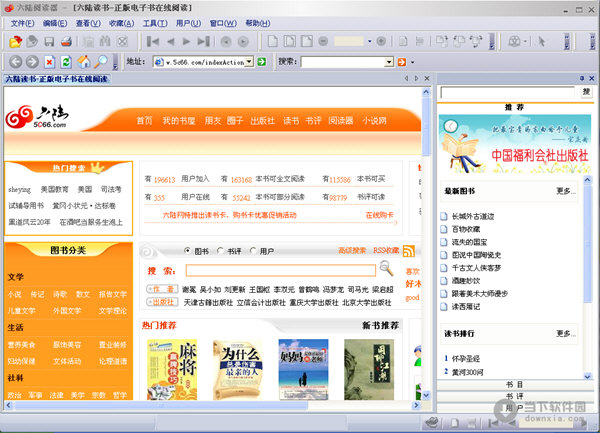
Task: Click the red X stop loading icon
Action: pos(49,62)
